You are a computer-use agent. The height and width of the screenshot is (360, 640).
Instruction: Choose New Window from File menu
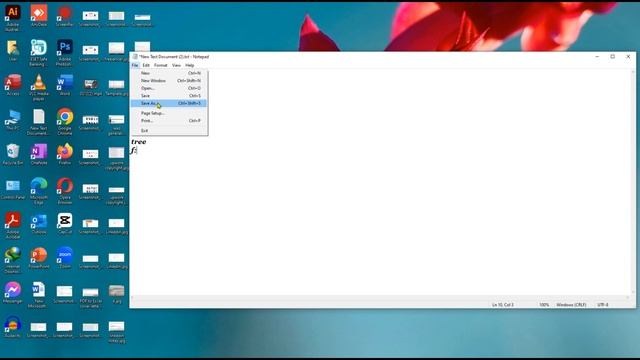coord(169,81)
